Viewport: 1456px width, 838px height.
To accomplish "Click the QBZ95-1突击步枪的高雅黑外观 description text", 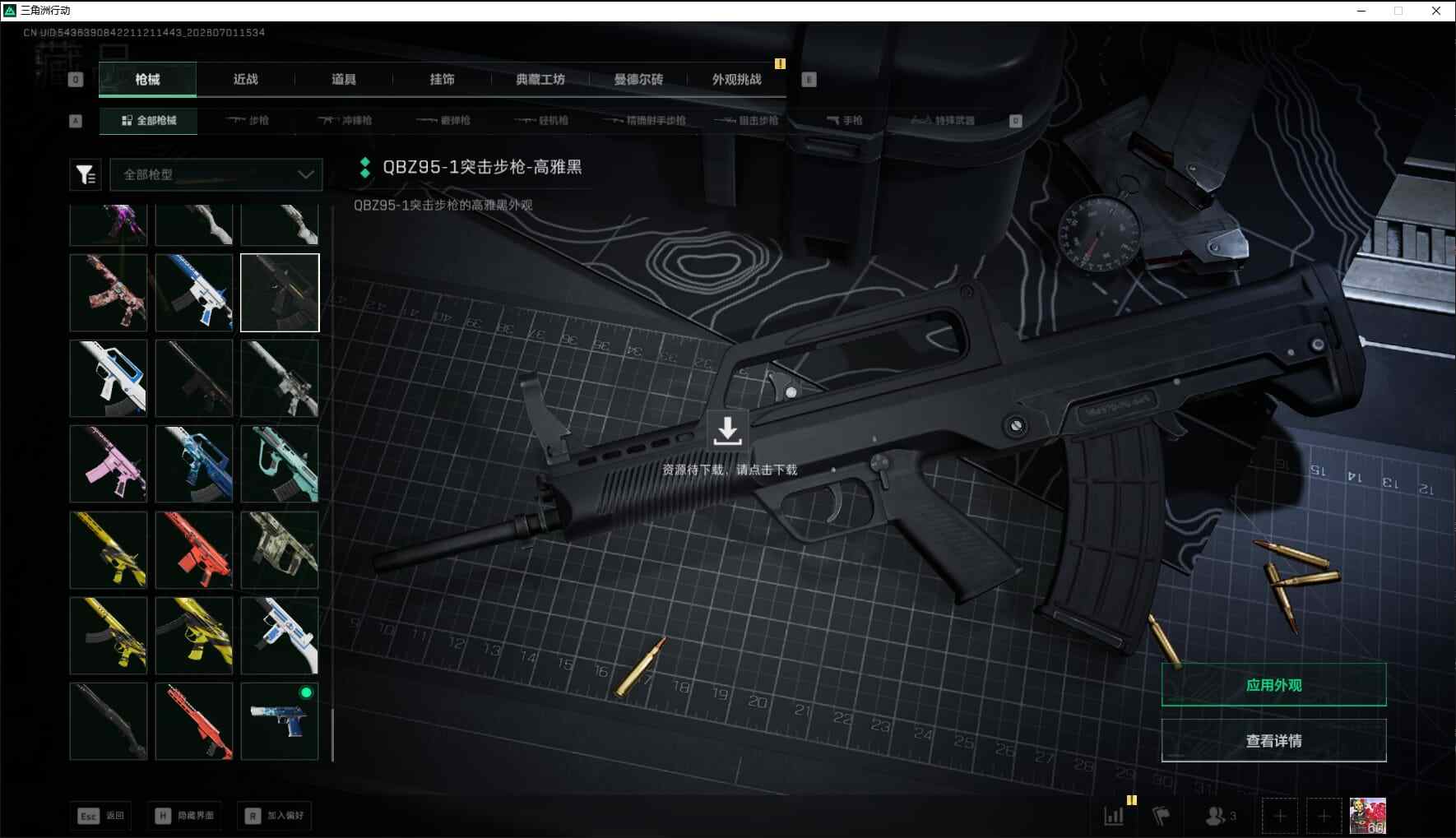I will (443, 205).
